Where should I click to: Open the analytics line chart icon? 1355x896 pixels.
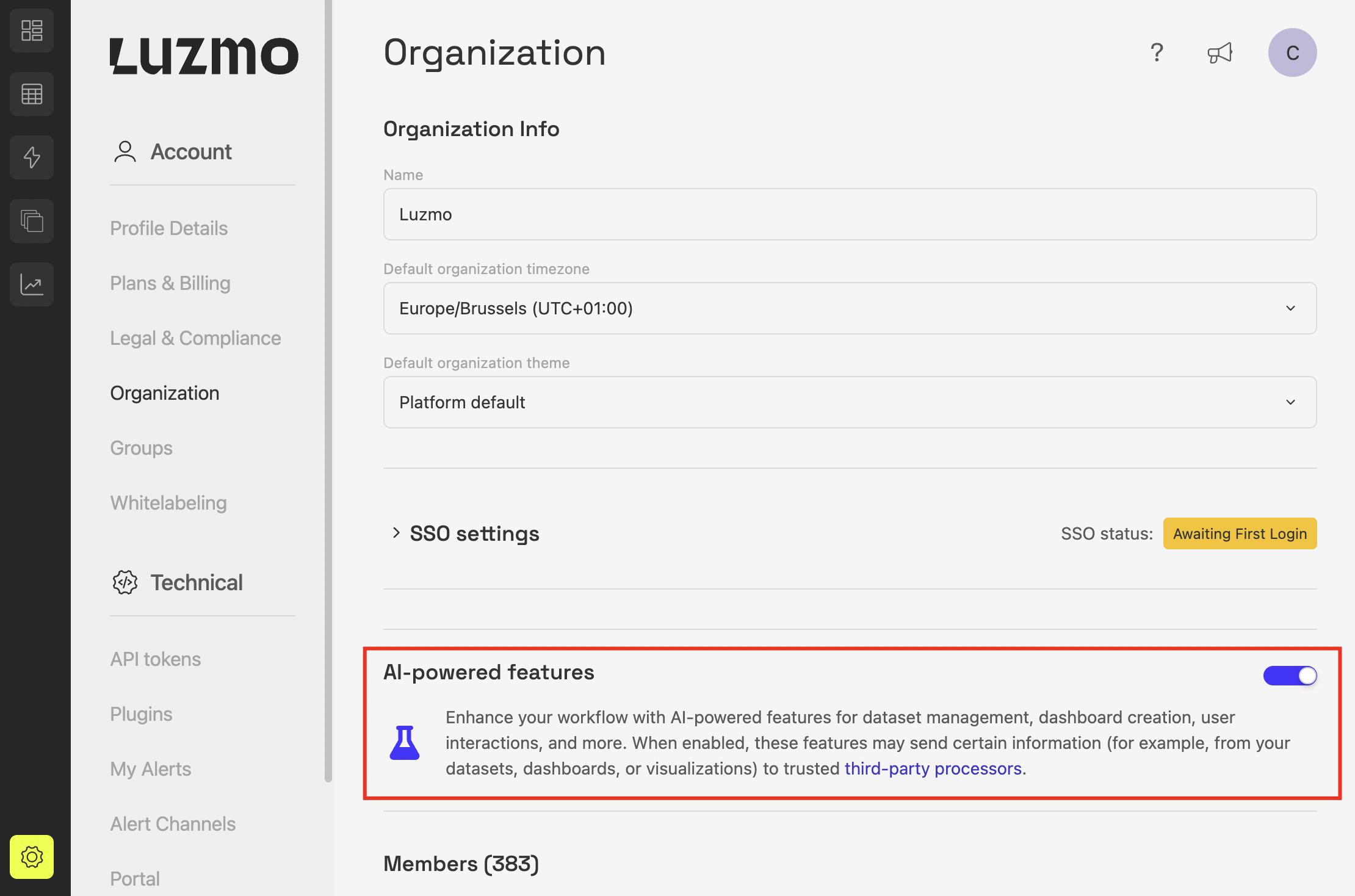[x=32, y=284]
